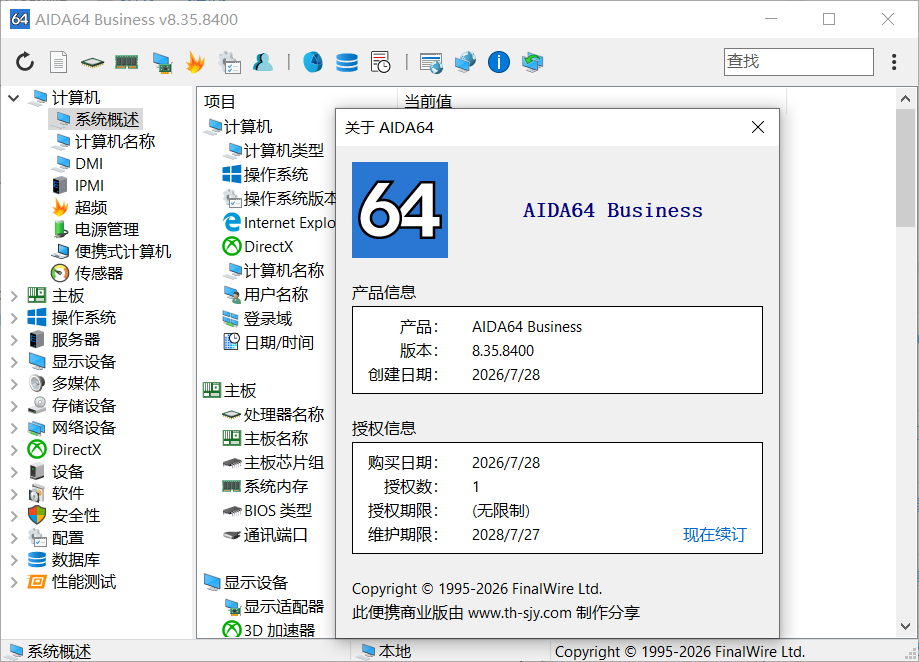The image size is (919, 662).
Task: Expand the 操作系统 tree node
Action: (x=13, y=318)
